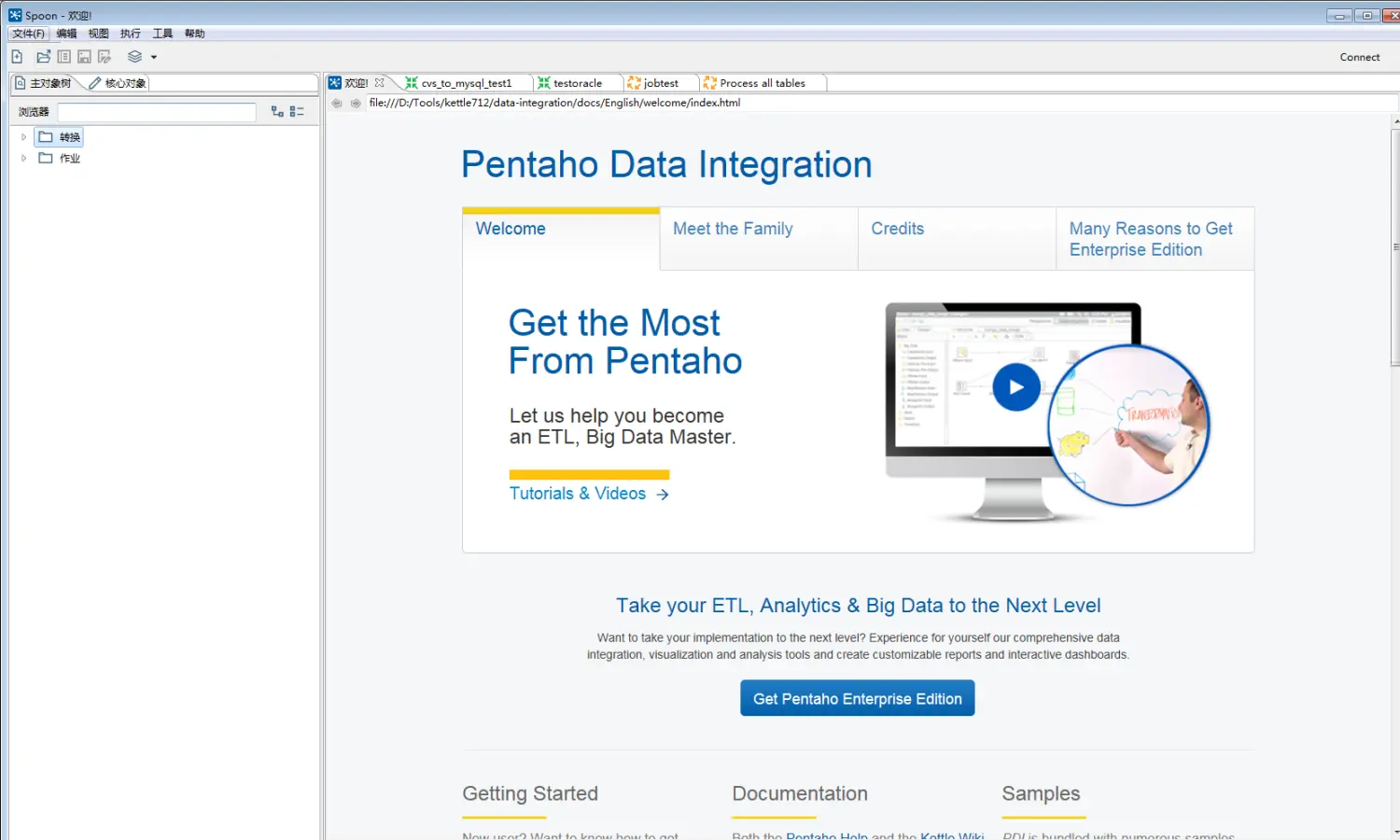The width and height of the screenshot is (1400, 840).
Task: Click the welcome page vertical scrollbar
Action: click(1395, 247)
